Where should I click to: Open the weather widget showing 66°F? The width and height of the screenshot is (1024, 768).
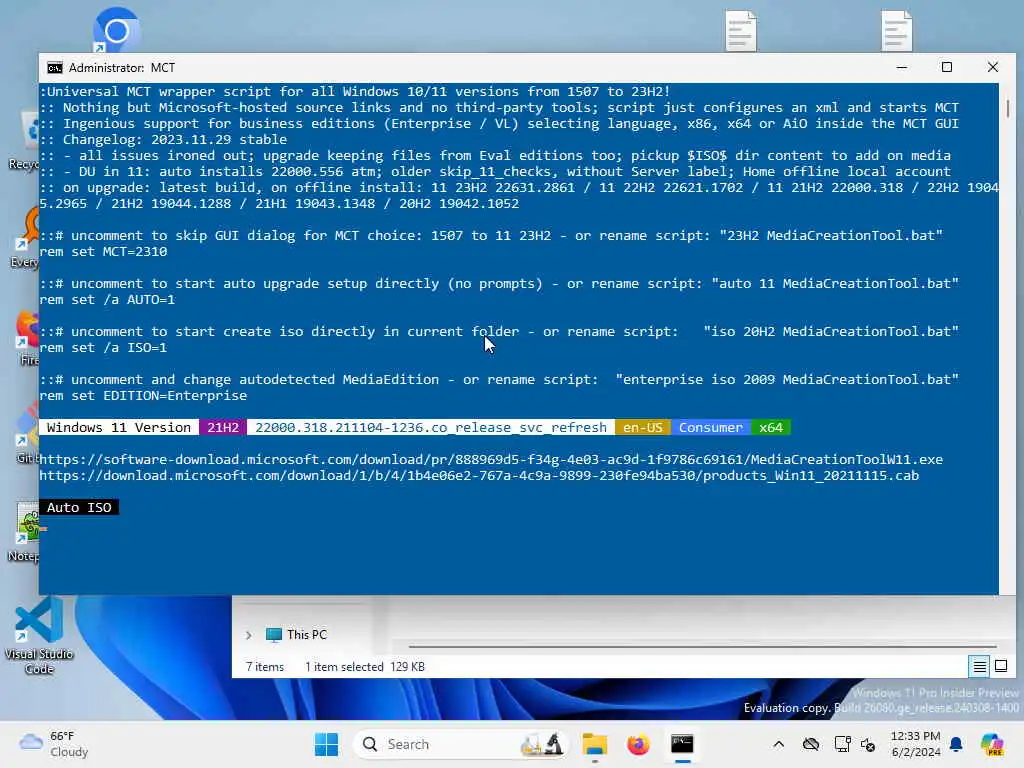(x=55, y=744)
